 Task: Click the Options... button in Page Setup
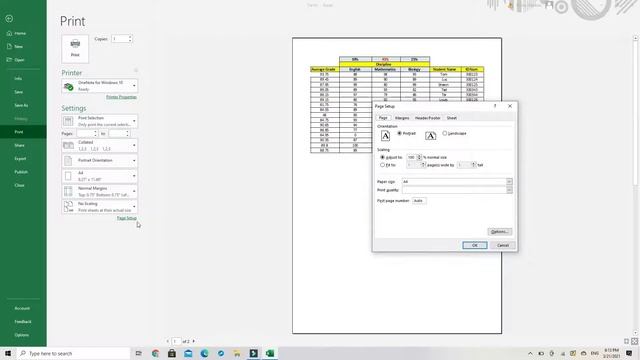tap(500, 232)
